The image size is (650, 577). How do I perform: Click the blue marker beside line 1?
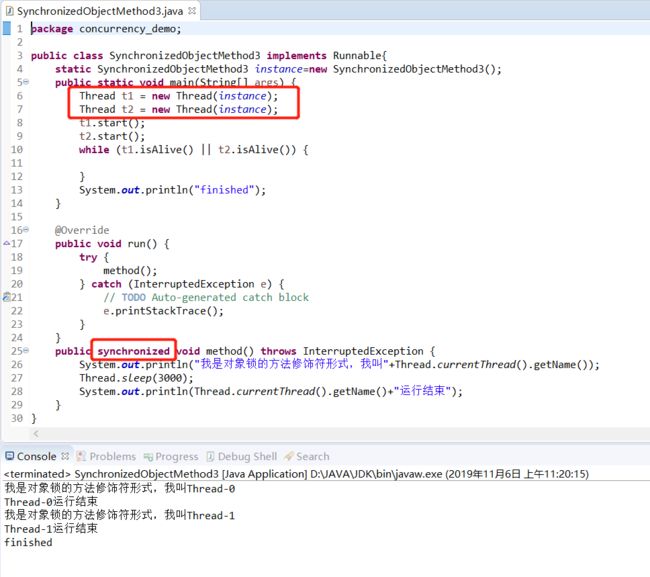coord(7,28)
